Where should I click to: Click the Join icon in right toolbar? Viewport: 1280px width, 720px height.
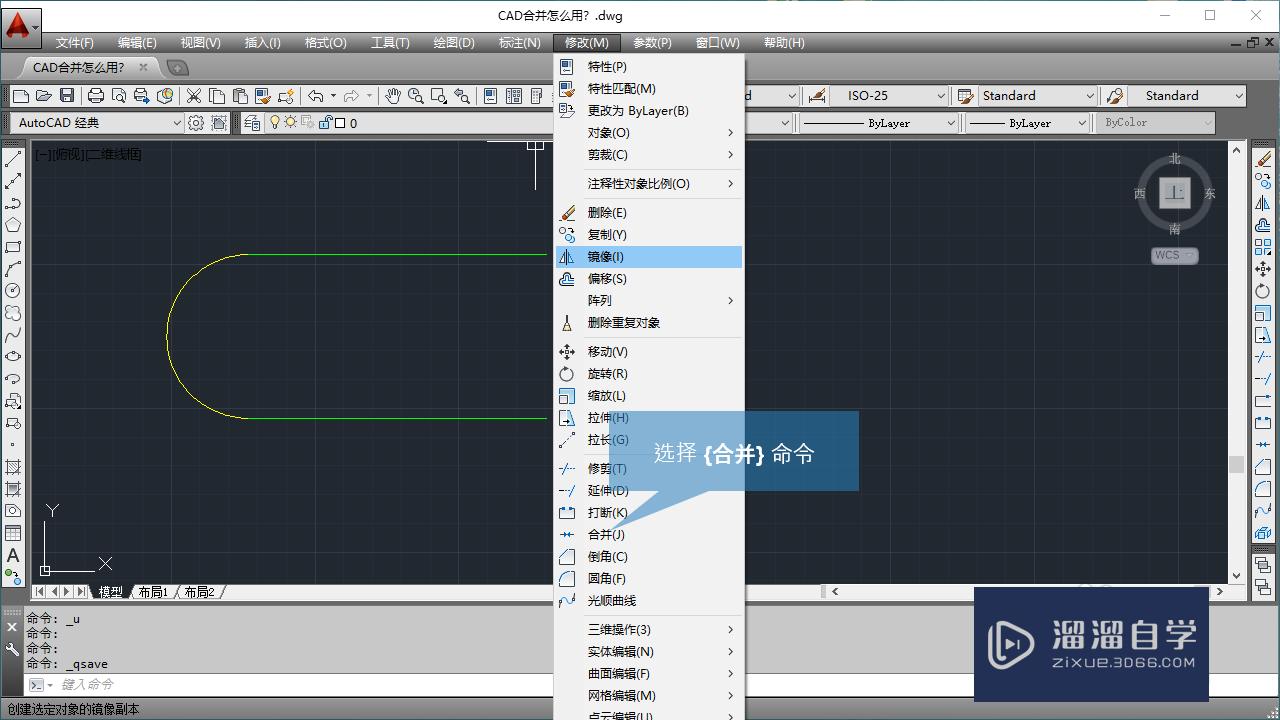pos(1264,445)
